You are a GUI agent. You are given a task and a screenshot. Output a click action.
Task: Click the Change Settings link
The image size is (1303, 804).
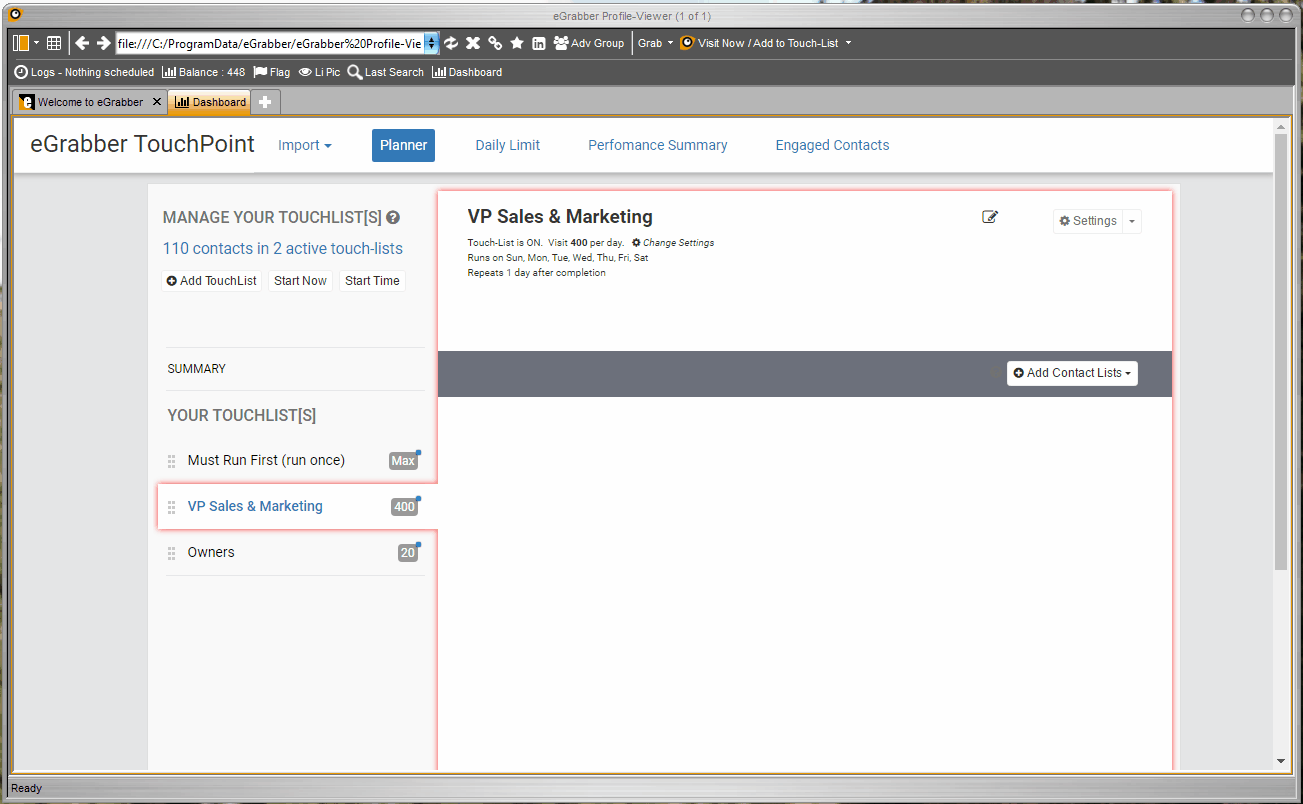point(673,243)
